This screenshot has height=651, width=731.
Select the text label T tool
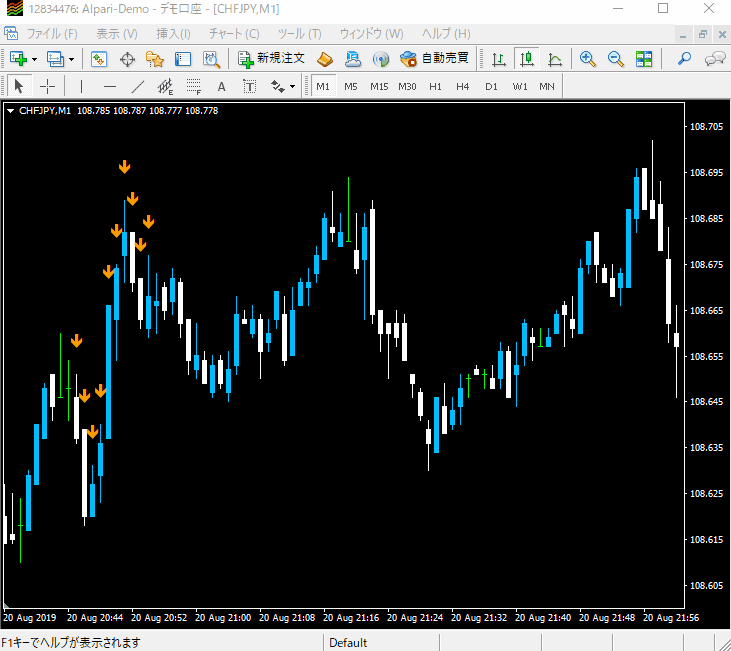(249, 86)
